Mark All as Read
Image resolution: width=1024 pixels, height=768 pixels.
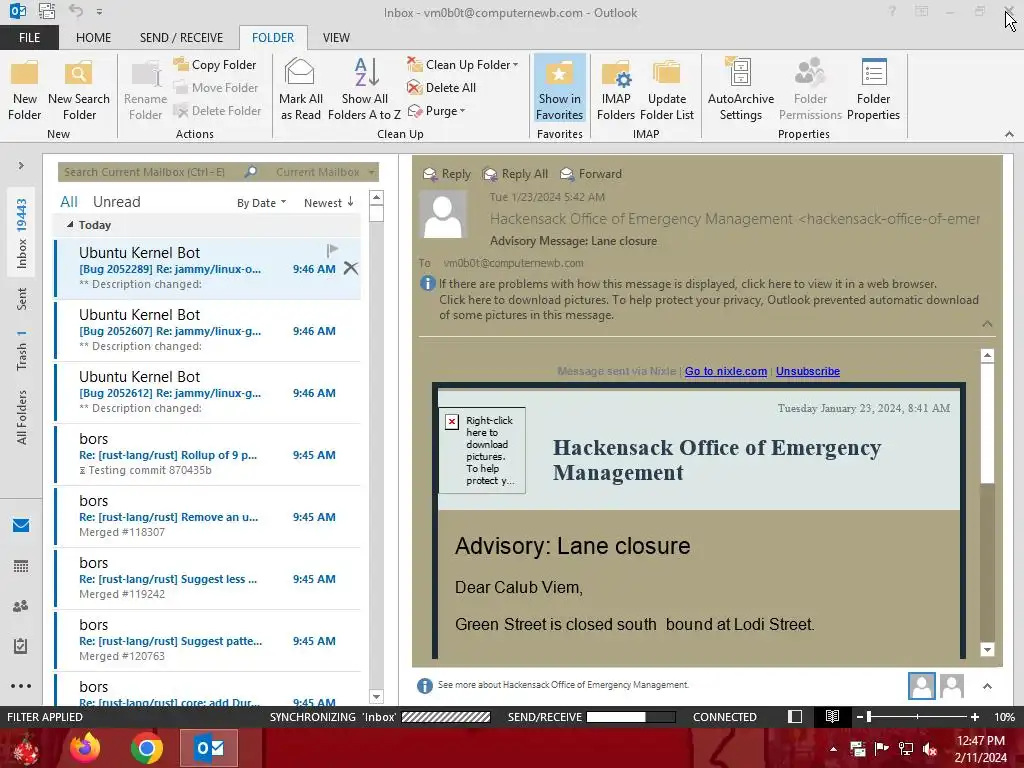pyautogui.click(x=300, y=90)
